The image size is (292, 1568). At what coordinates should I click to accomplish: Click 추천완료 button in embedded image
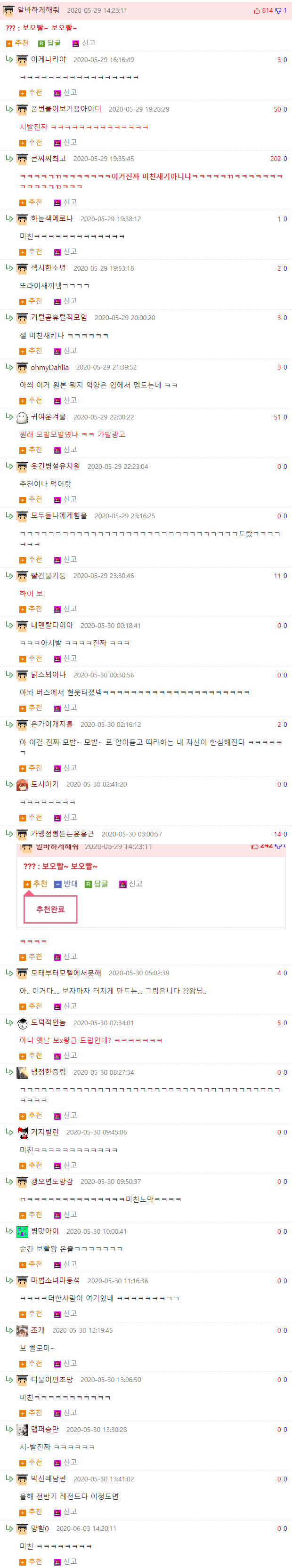point(50,909)
